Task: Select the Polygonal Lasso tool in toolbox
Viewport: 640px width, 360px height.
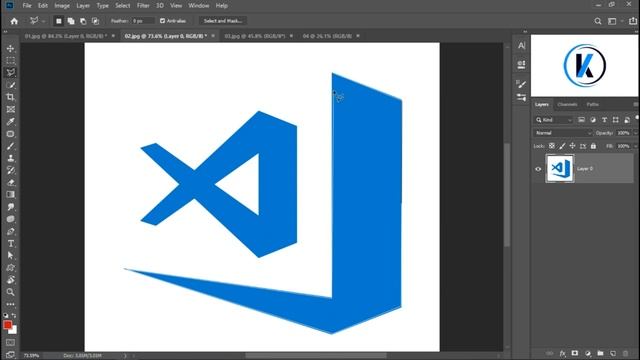Action: click(x=11, y=72)
